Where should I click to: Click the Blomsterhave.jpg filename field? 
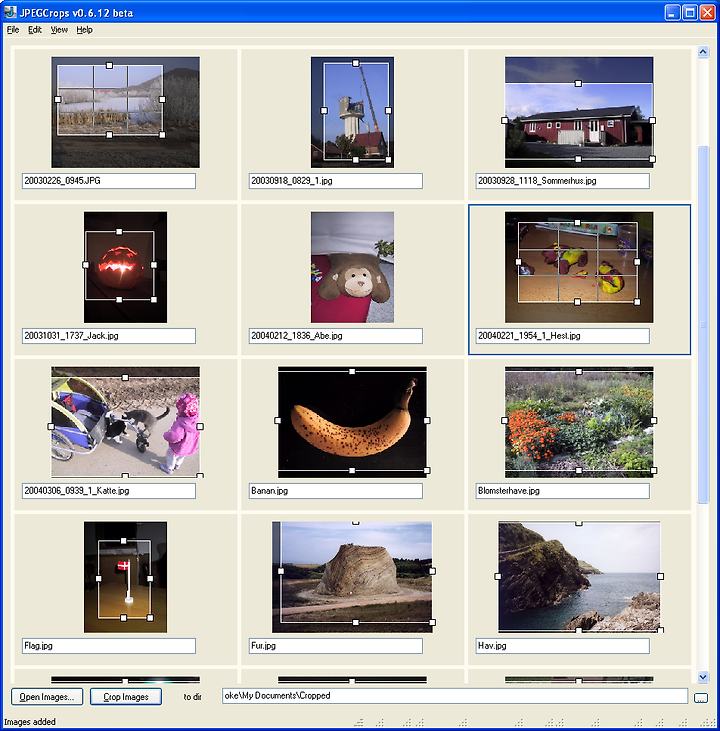tap(562, 490)
